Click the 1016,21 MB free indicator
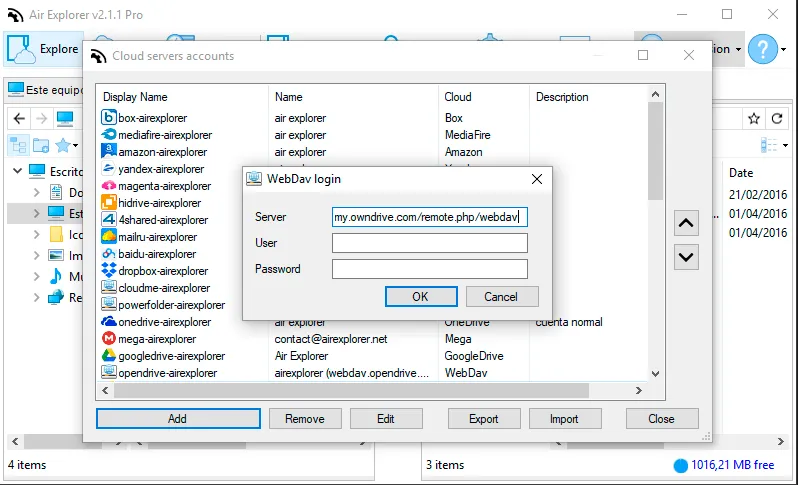 tap(724, 465)
